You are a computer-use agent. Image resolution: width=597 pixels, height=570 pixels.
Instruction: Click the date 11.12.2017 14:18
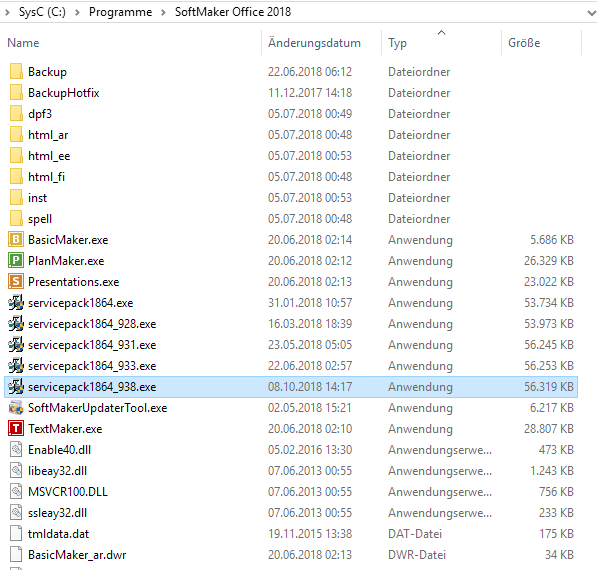pyautogui.click(x=310, y=93)
